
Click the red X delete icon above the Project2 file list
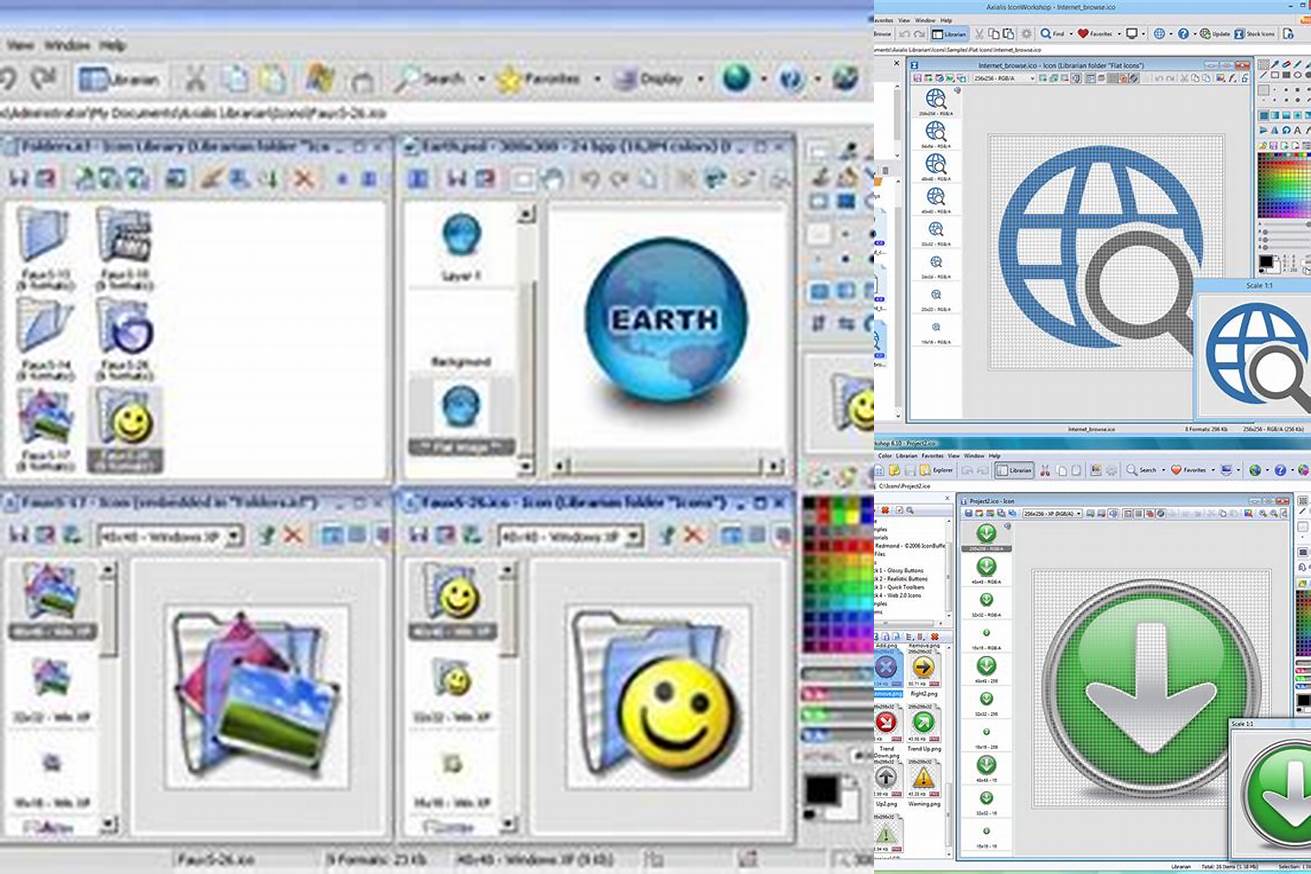pos(935,636)
